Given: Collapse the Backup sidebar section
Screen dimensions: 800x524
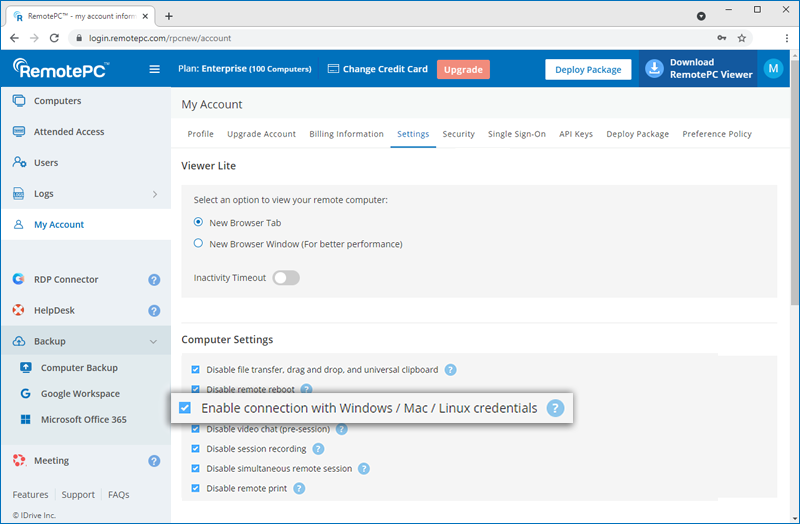Looking at the screenshot, I should (154, 342).
